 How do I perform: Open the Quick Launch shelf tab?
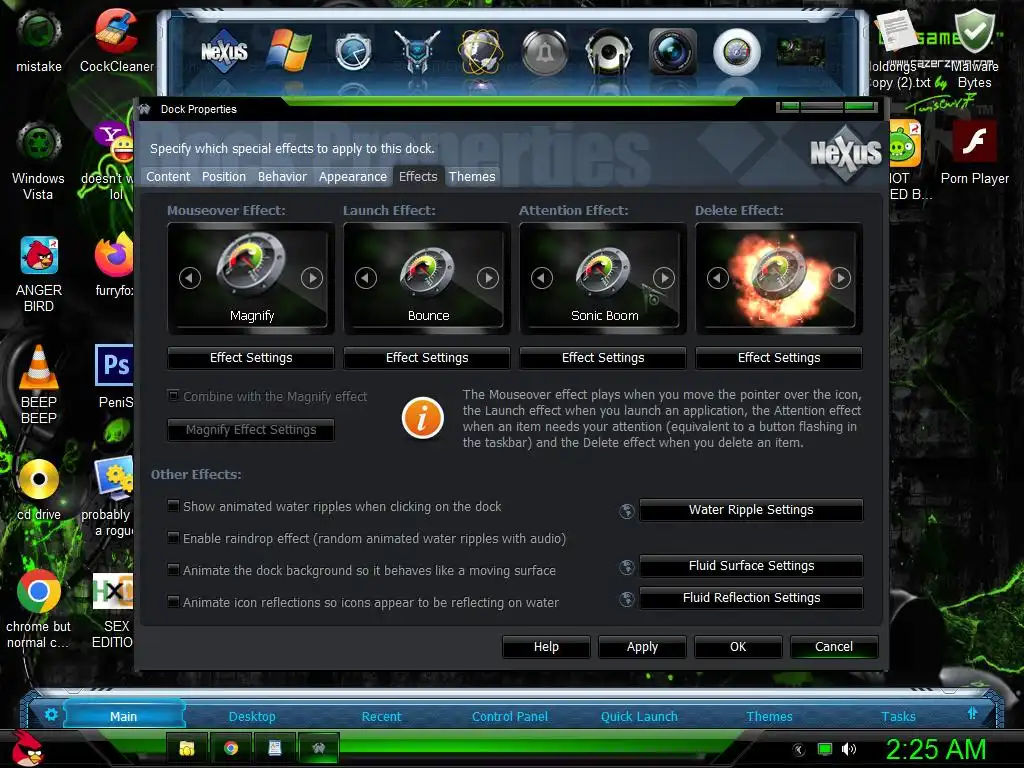(639, 716)
